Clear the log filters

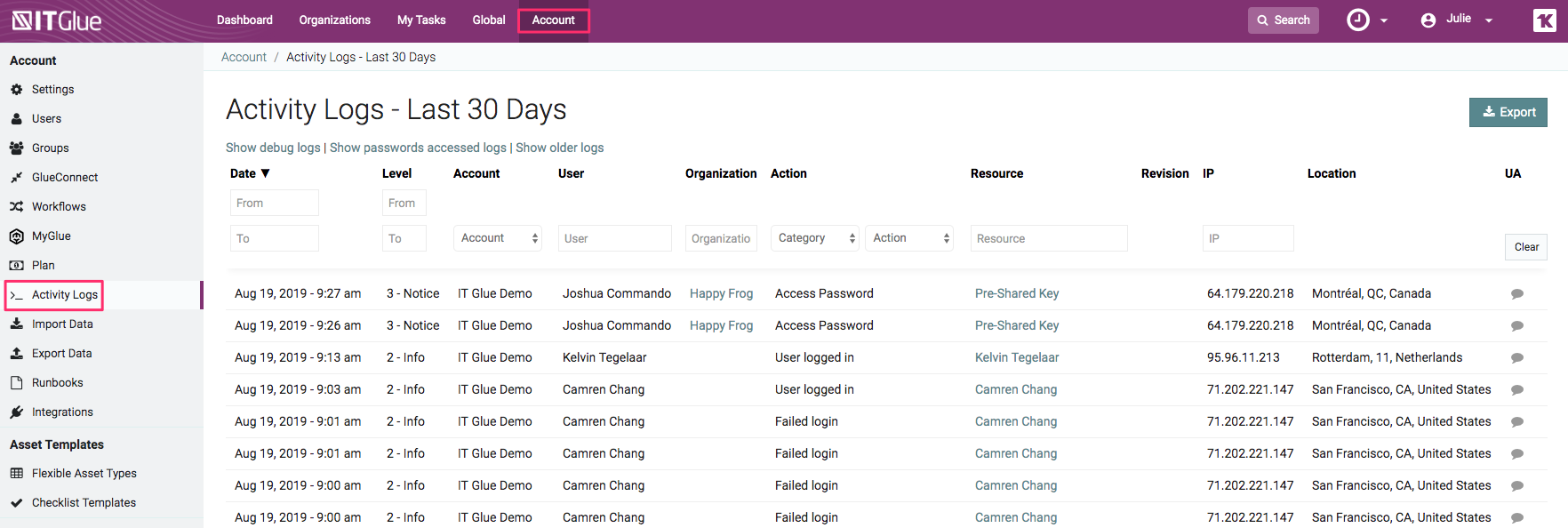click(x=1525, y=247)
